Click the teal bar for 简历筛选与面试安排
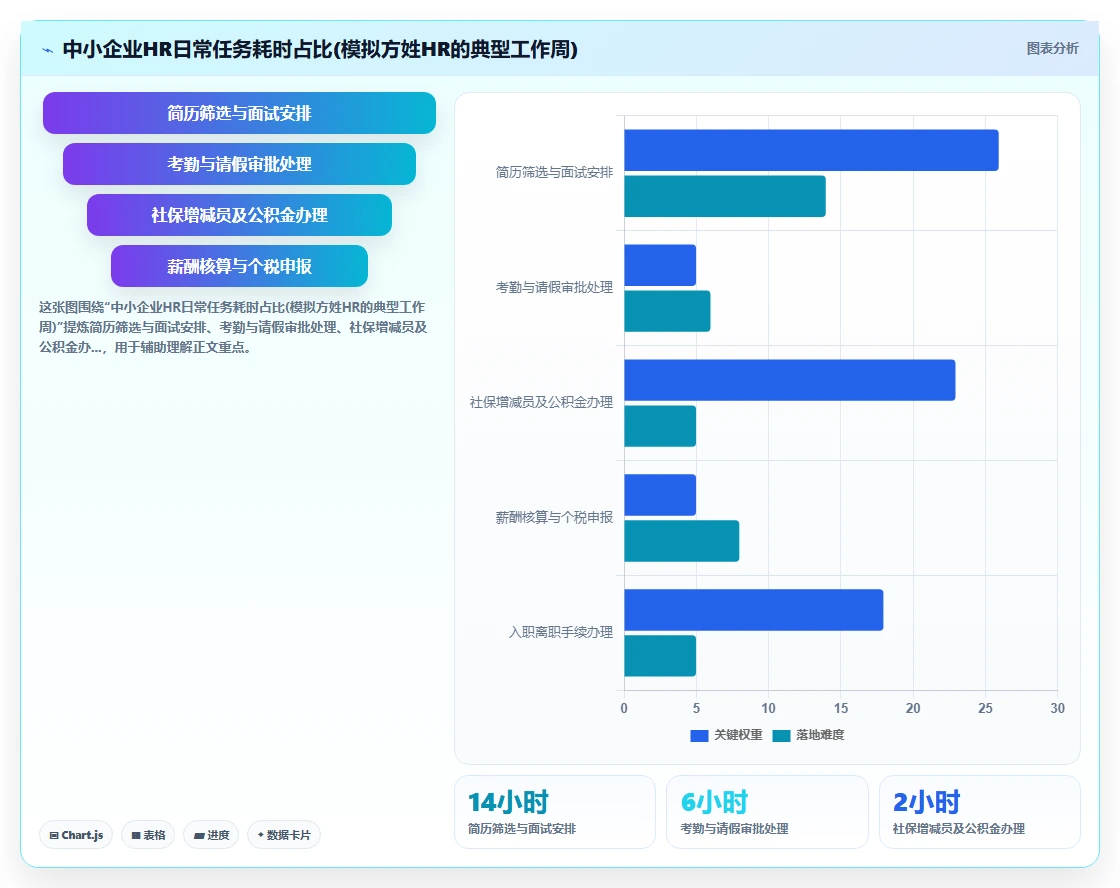The height and width of the screenshot is (888, 1120). tap(725, 196)
